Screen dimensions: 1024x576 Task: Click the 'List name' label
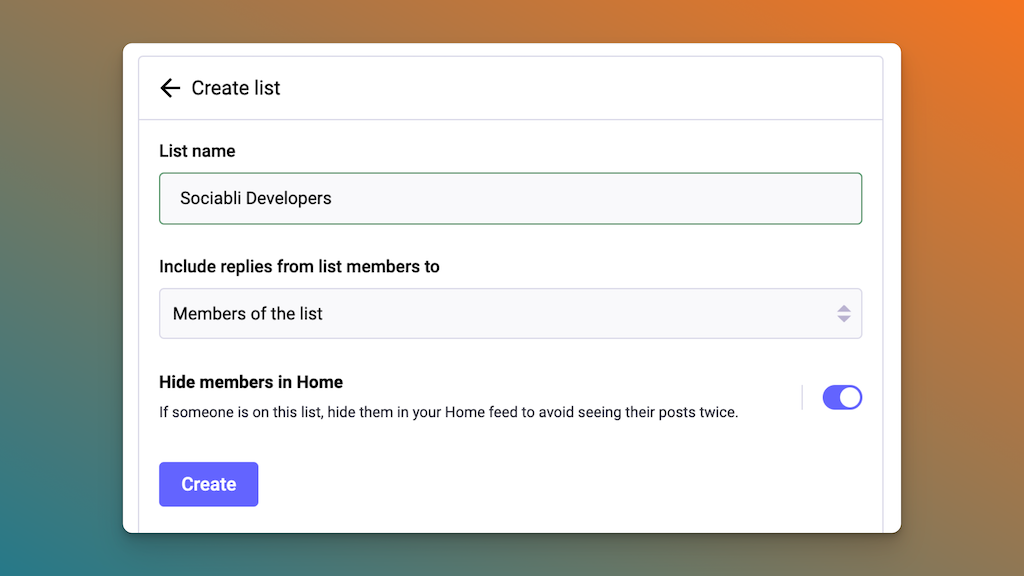[x=197, y=151]
